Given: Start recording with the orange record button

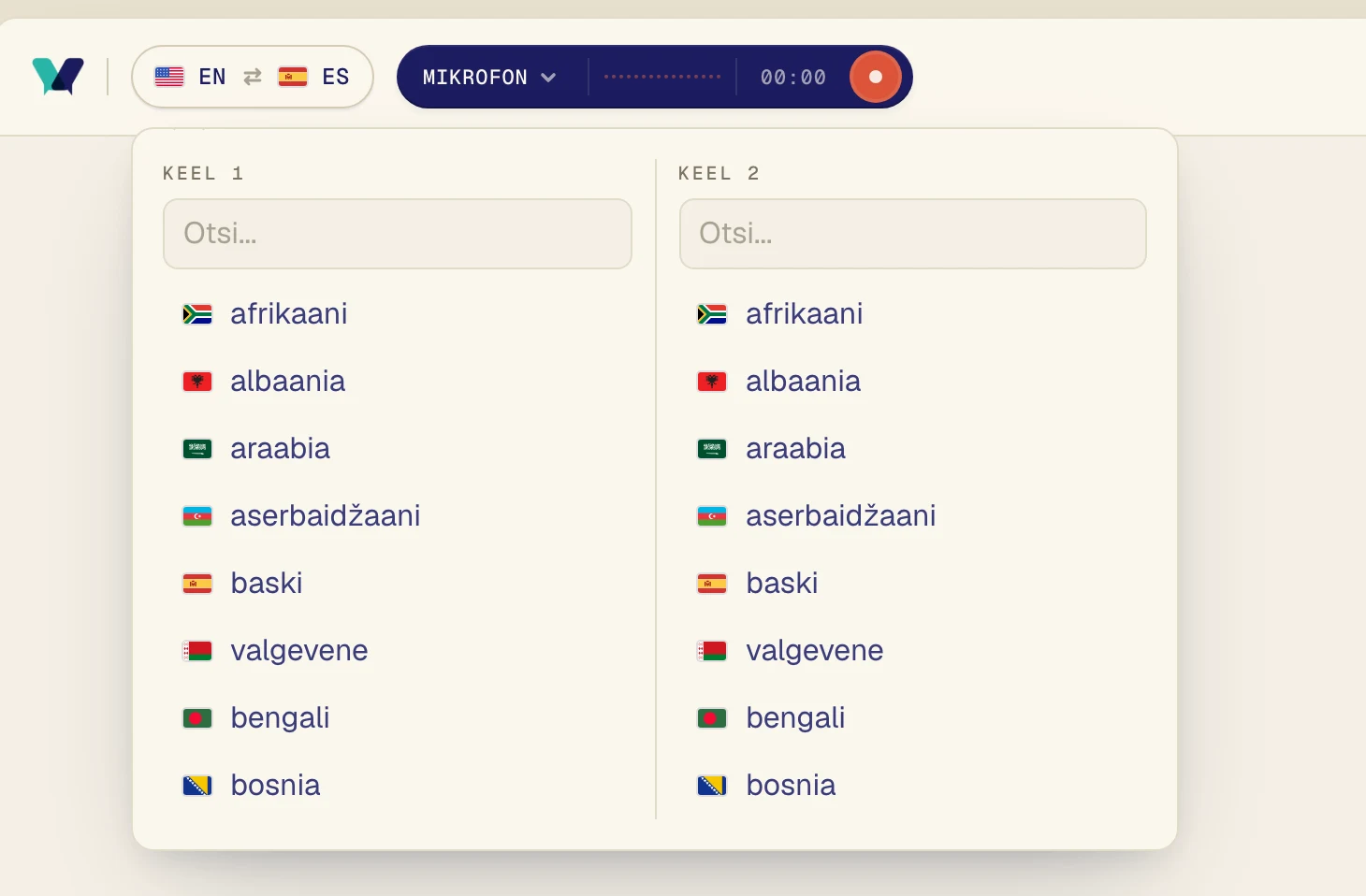Looking at the screenshot, I should tap(875, 77).
